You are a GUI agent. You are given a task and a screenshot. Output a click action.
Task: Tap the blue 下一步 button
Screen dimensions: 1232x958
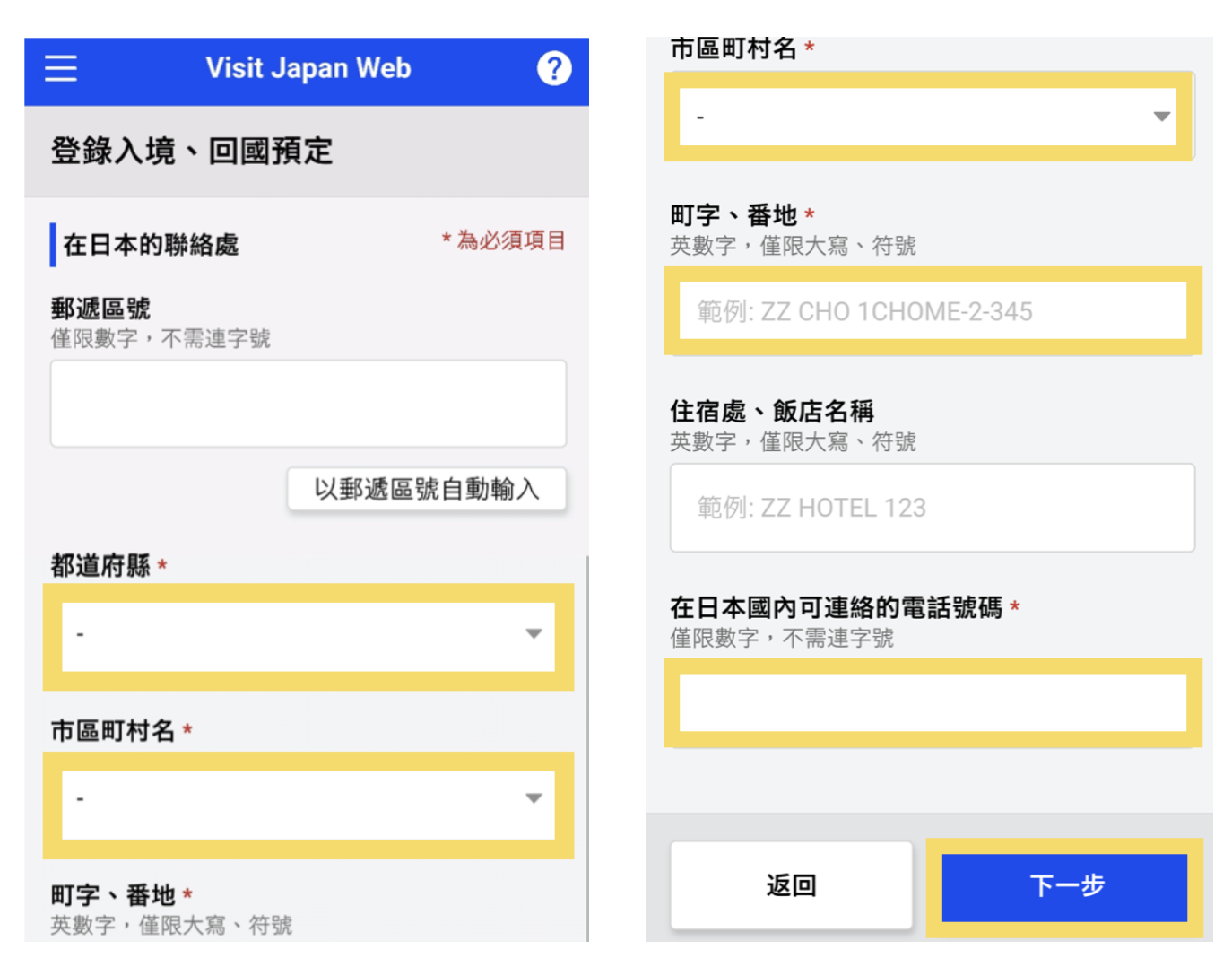click(x=1064, y=886)
